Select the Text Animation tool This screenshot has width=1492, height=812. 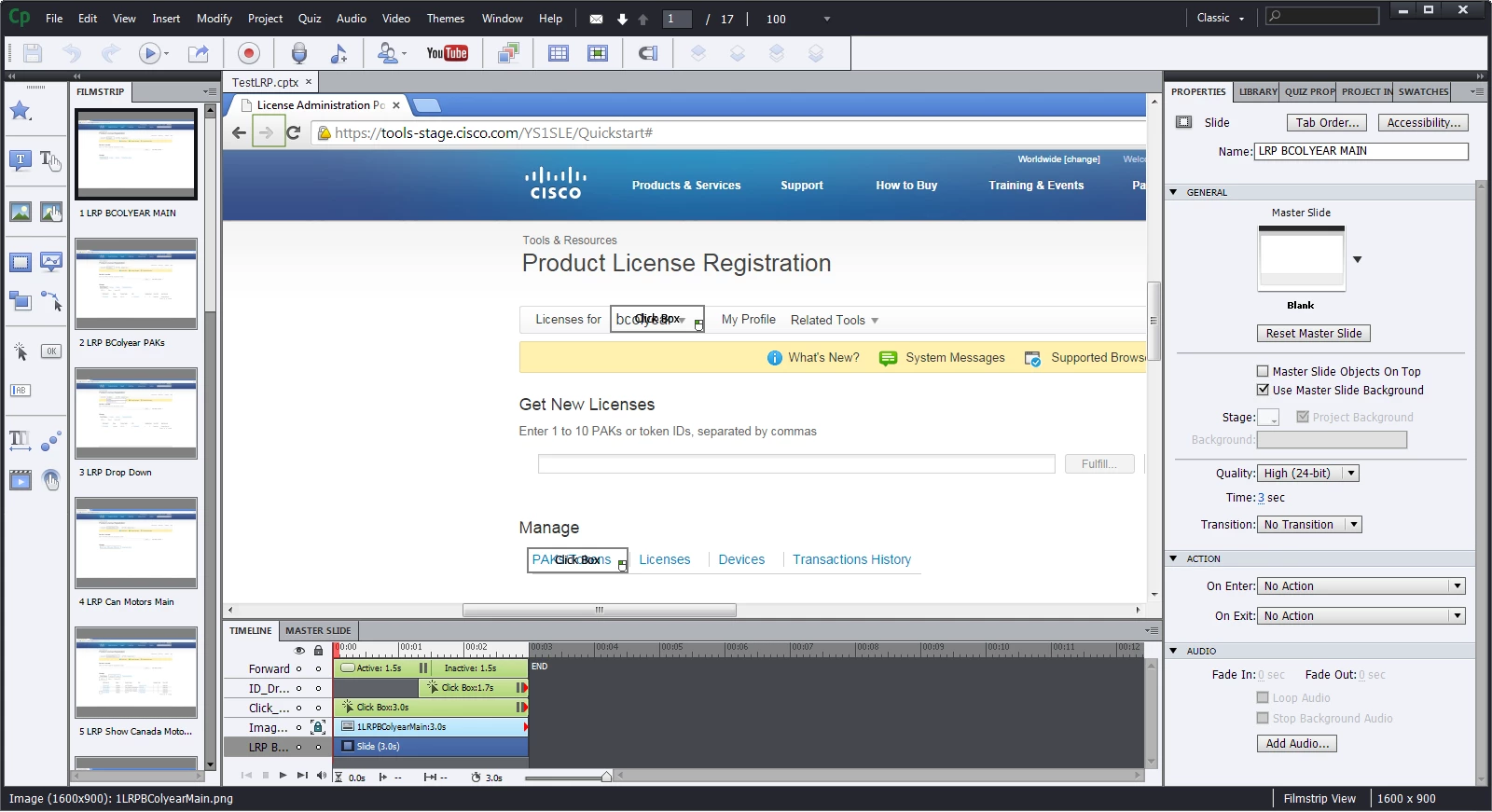click(21, 440)
